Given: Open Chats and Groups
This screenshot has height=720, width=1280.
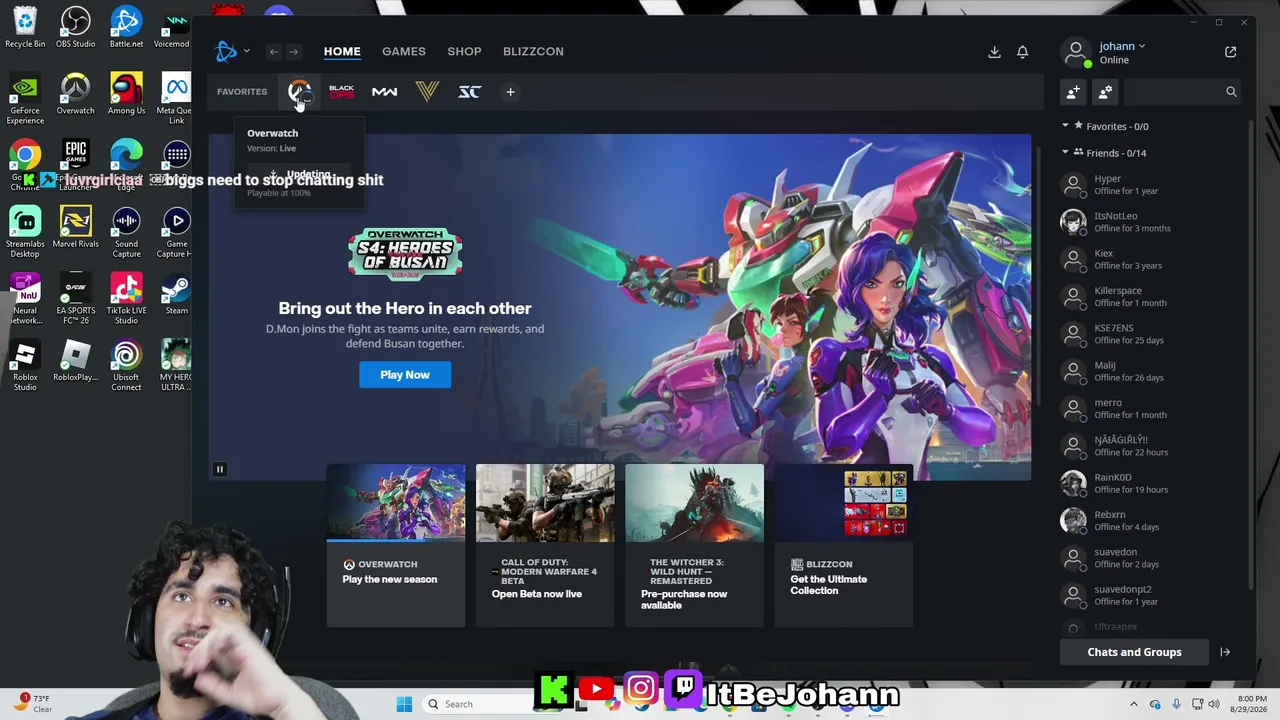Looking at the screenshot, I should (1134, 652).
